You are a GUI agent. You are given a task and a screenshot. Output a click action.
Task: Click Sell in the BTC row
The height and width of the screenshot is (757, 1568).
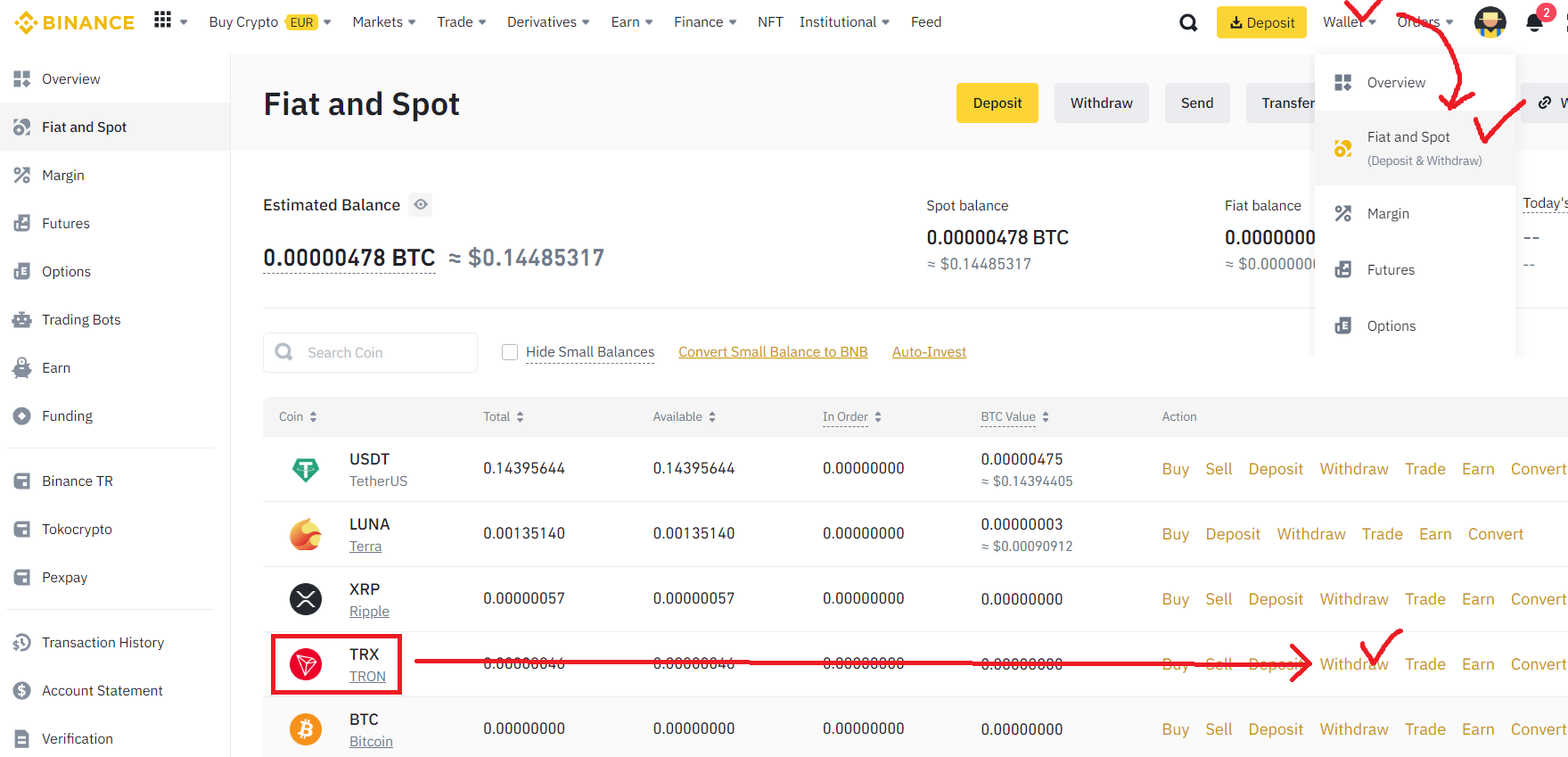pos(1219,729)
